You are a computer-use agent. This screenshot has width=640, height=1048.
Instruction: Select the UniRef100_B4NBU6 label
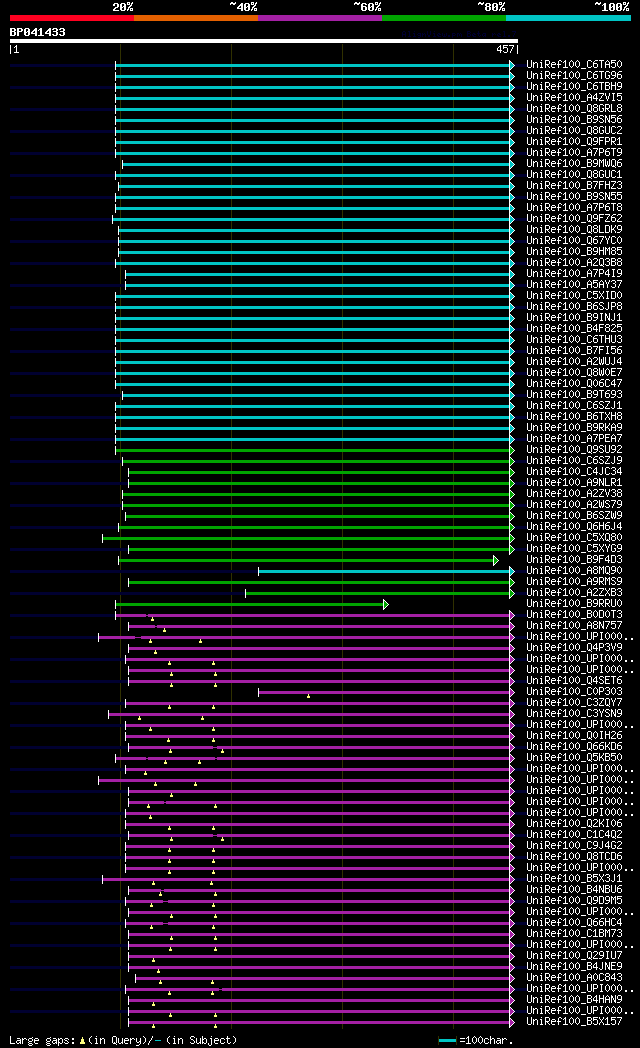click(574, 889)
